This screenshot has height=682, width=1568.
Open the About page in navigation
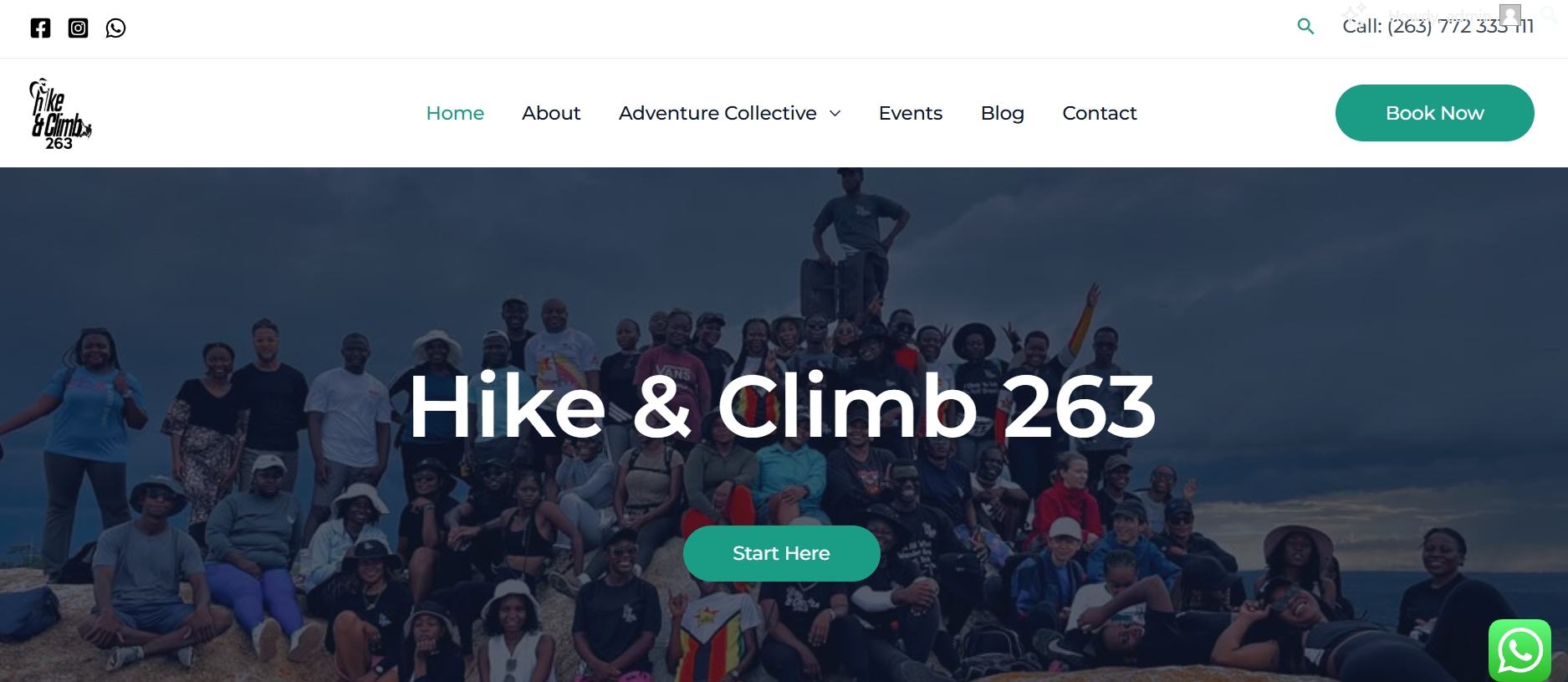(551, 113)
